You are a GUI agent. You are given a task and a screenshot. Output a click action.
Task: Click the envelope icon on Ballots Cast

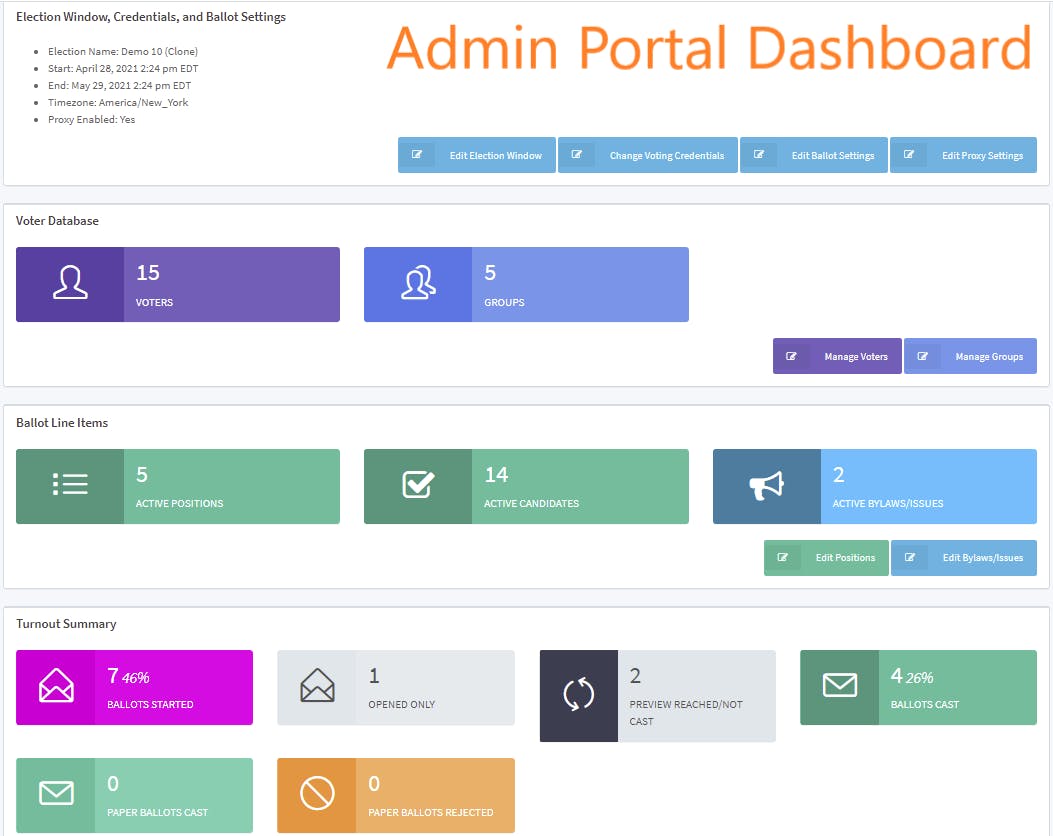tap(839, 685)
